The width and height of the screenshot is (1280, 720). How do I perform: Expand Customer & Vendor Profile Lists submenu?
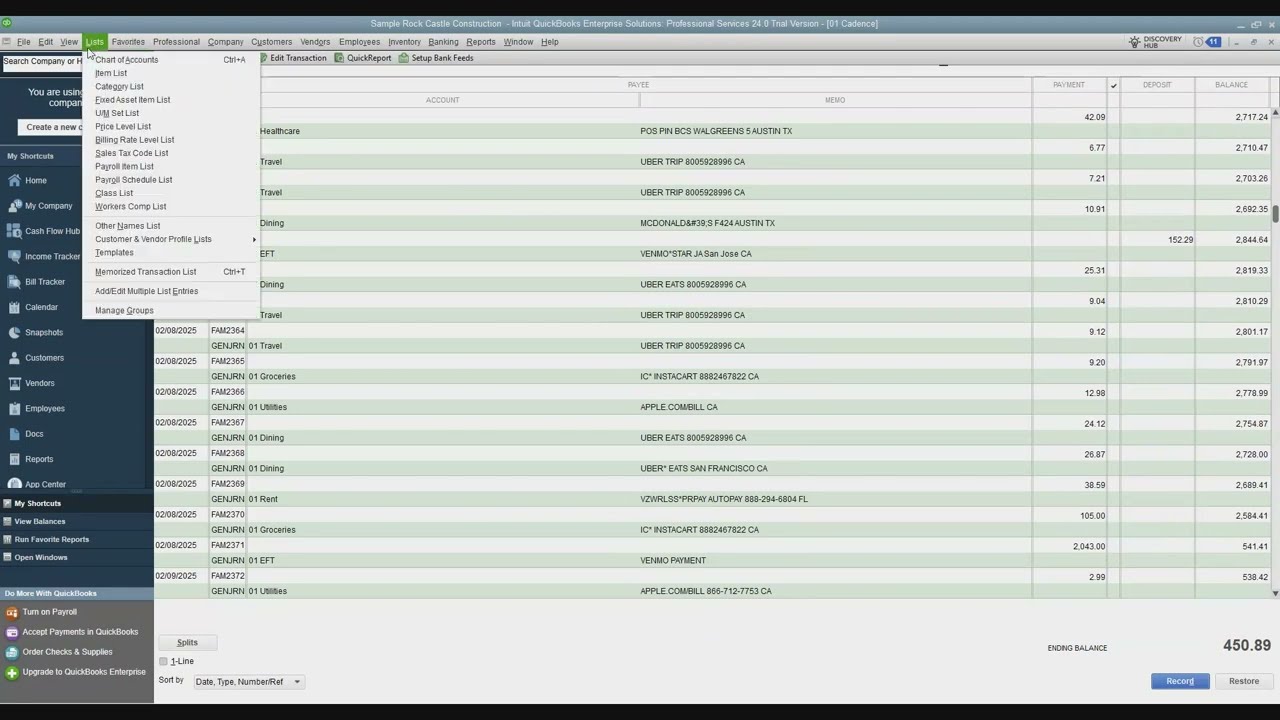click(171, 239)
